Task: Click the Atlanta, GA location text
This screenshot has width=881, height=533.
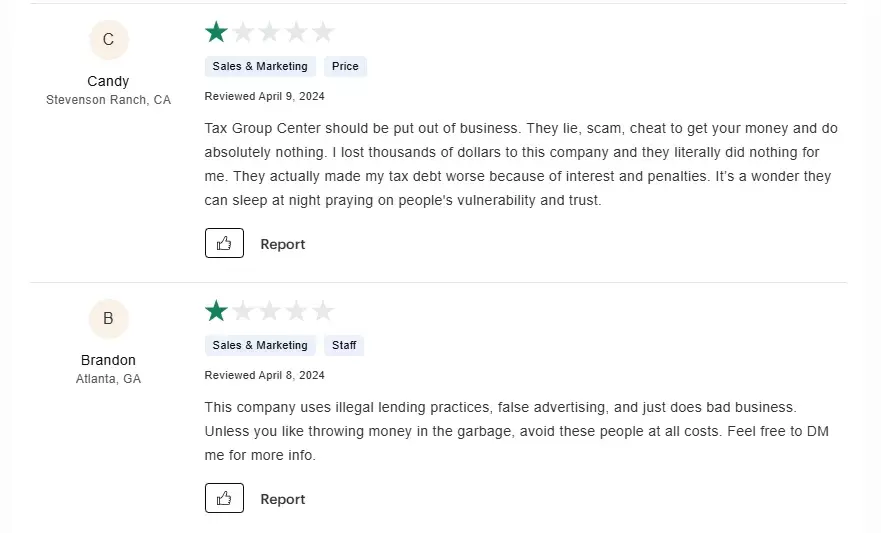Action: click(108, 379)
